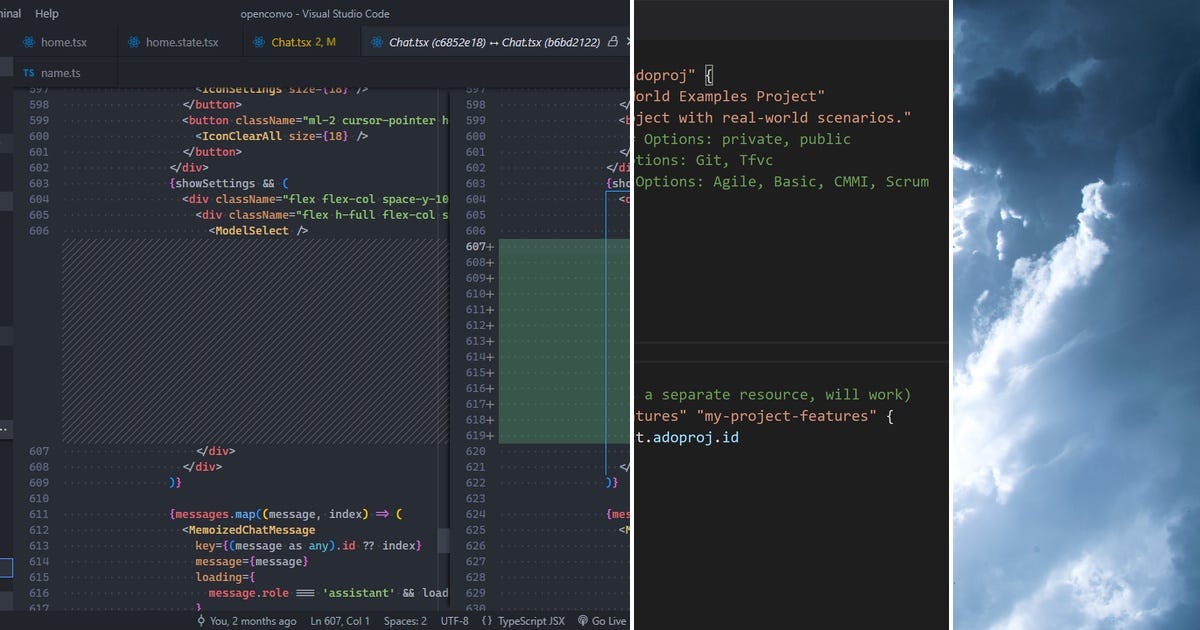The image size is (1200, 630).
Task: Open the name.ts editor tab
Action: (x=60, y=72)
